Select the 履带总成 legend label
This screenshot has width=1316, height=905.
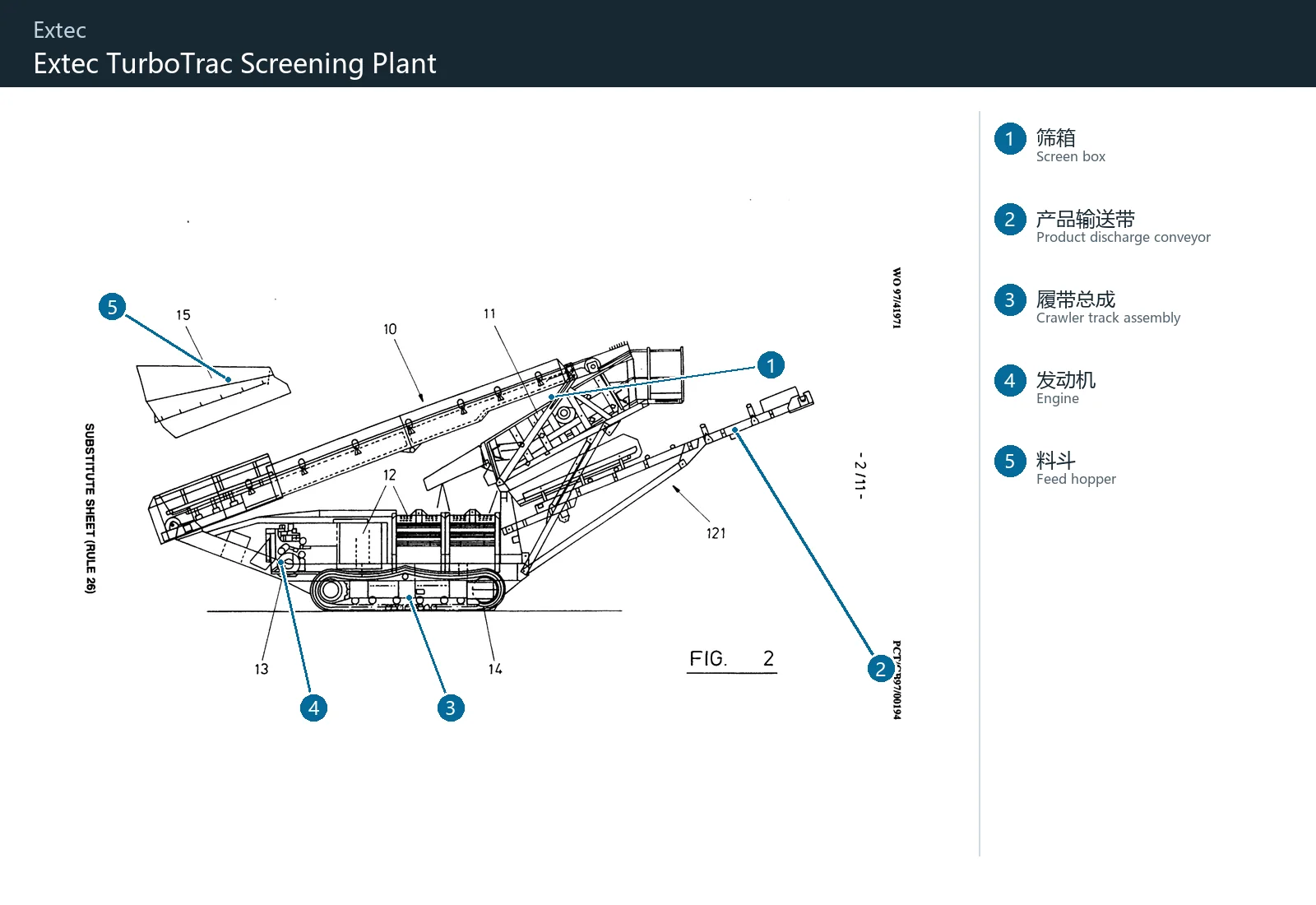(x=1075, y=299)
